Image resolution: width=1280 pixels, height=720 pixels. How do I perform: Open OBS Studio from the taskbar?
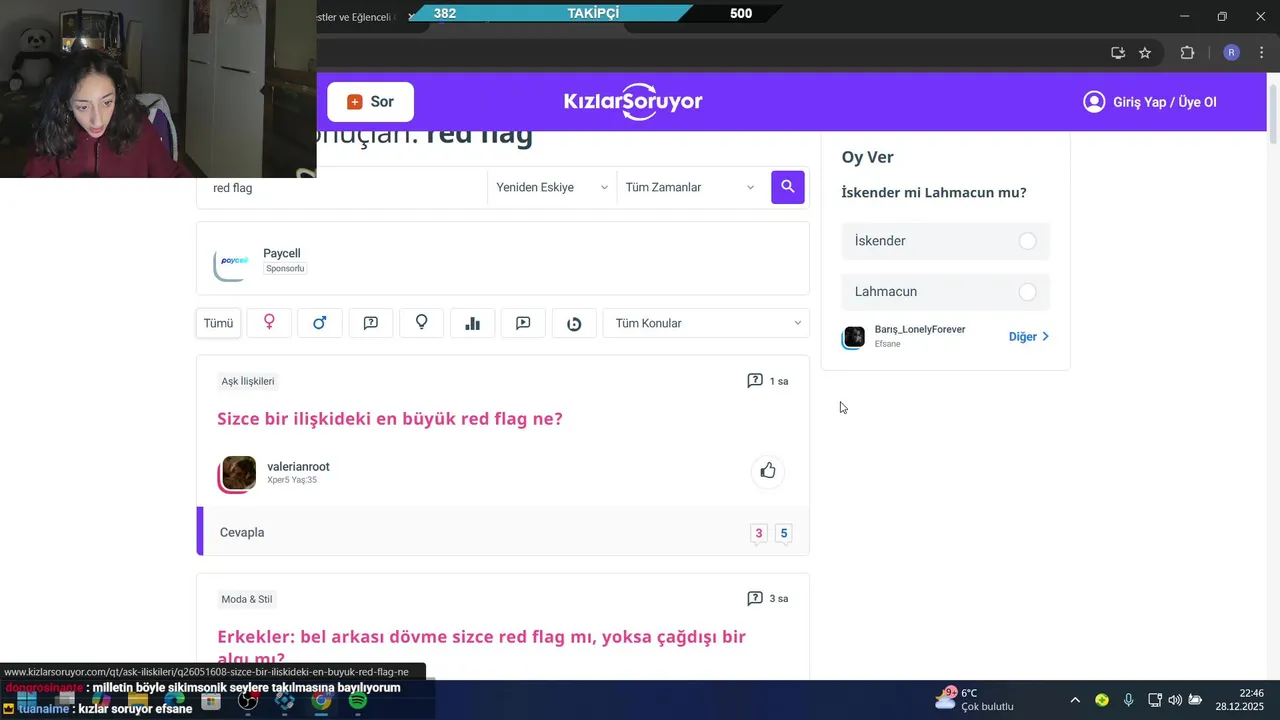click(248, 701)
